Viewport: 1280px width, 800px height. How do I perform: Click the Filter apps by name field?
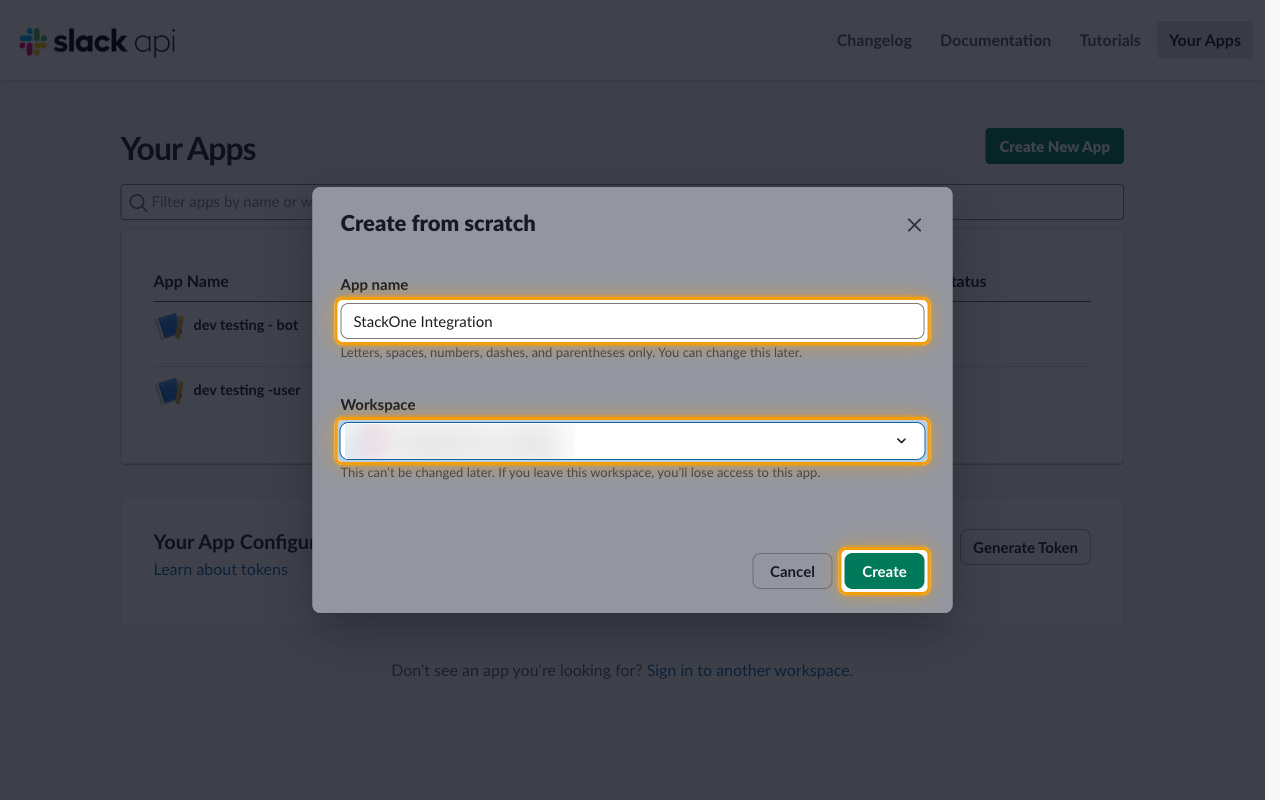click(x=621, y=202)
